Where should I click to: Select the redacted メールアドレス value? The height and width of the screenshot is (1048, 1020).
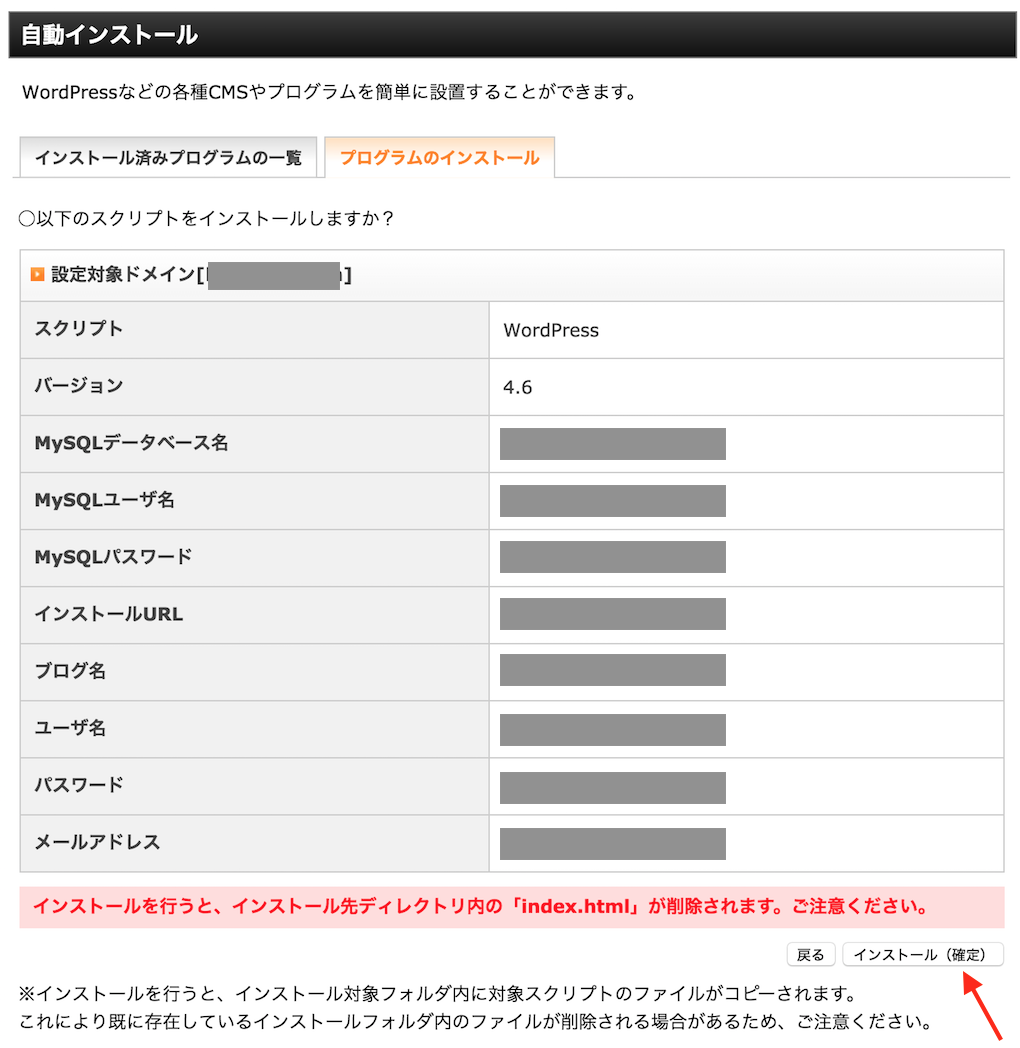(612, 843)
